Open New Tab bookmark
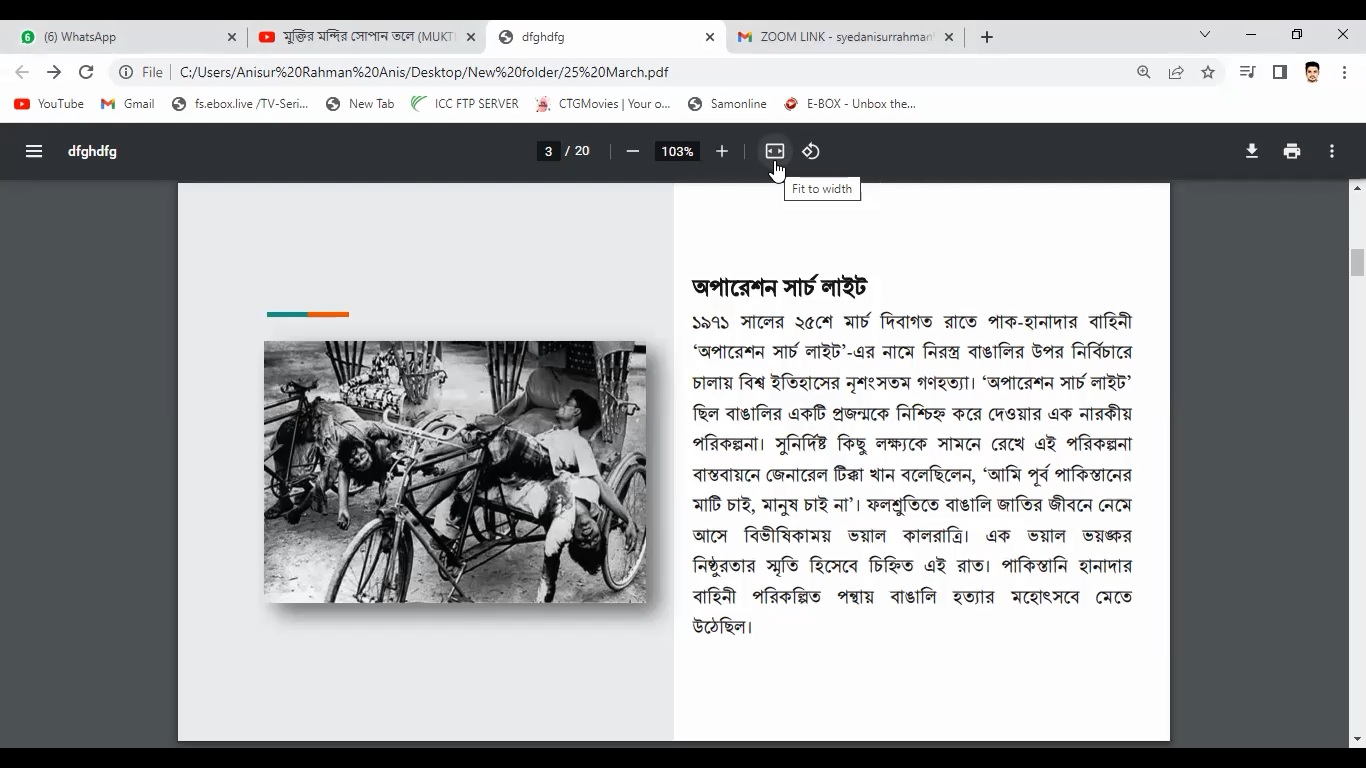This screenshot has height=768, width=1366. coord(360,104)
